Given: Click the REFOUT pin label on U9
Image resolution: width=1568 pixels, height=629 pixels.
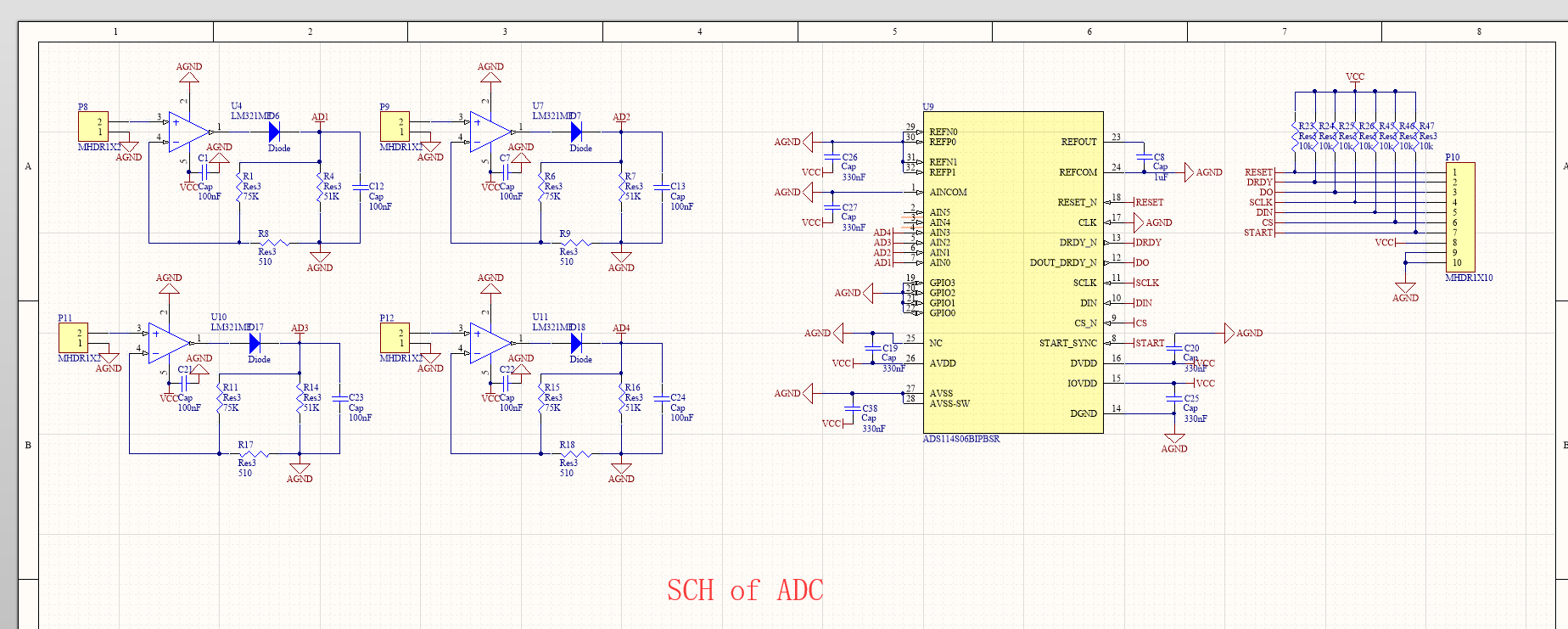Looking at the screenshot, I should [1079, 142].
